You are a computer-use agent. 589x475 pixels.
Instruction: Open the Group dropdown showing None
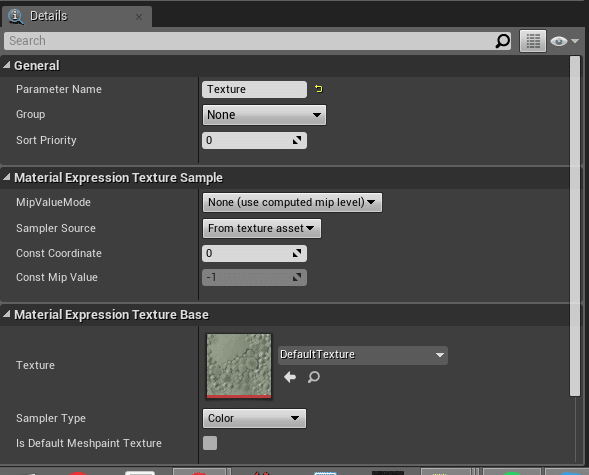(x=264, y=115)
